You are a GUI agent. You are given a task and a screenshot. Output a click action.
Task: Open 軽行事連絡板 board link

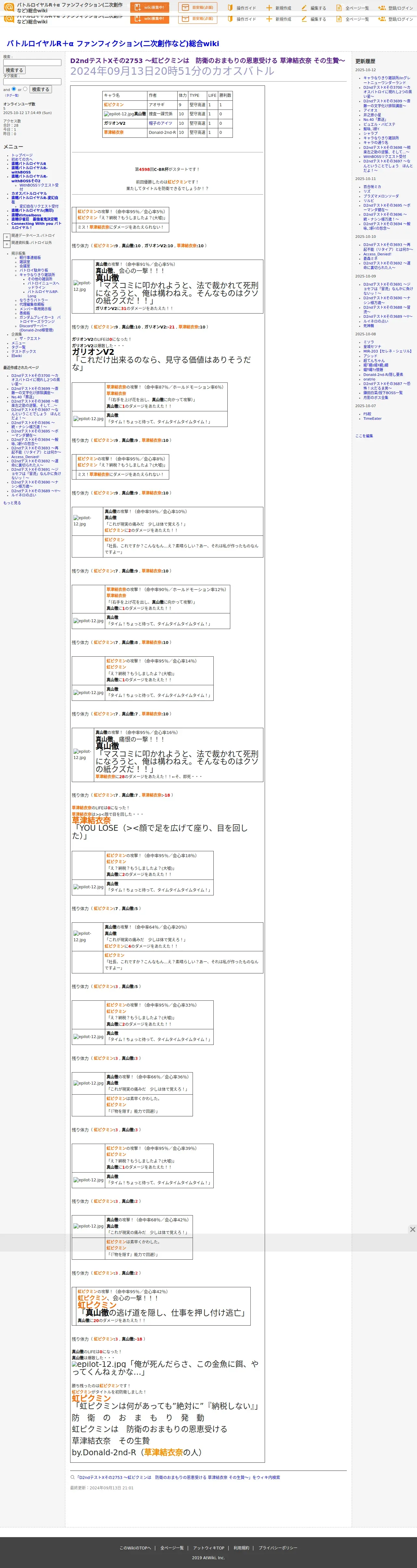pyautogui.click(x=30, y=257)
